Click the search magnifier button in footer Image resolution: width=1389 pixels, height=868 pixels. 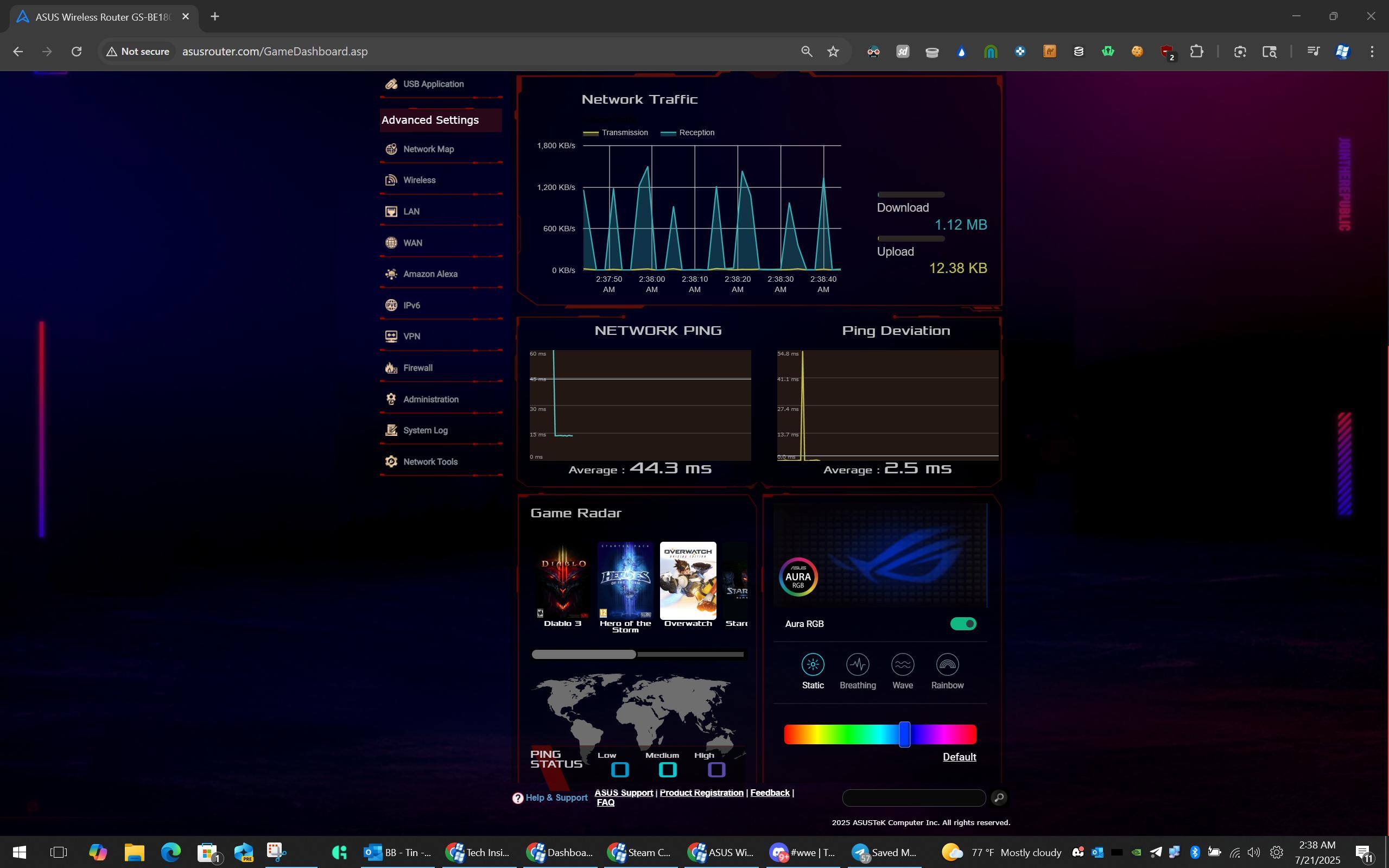tap(999, 798)
